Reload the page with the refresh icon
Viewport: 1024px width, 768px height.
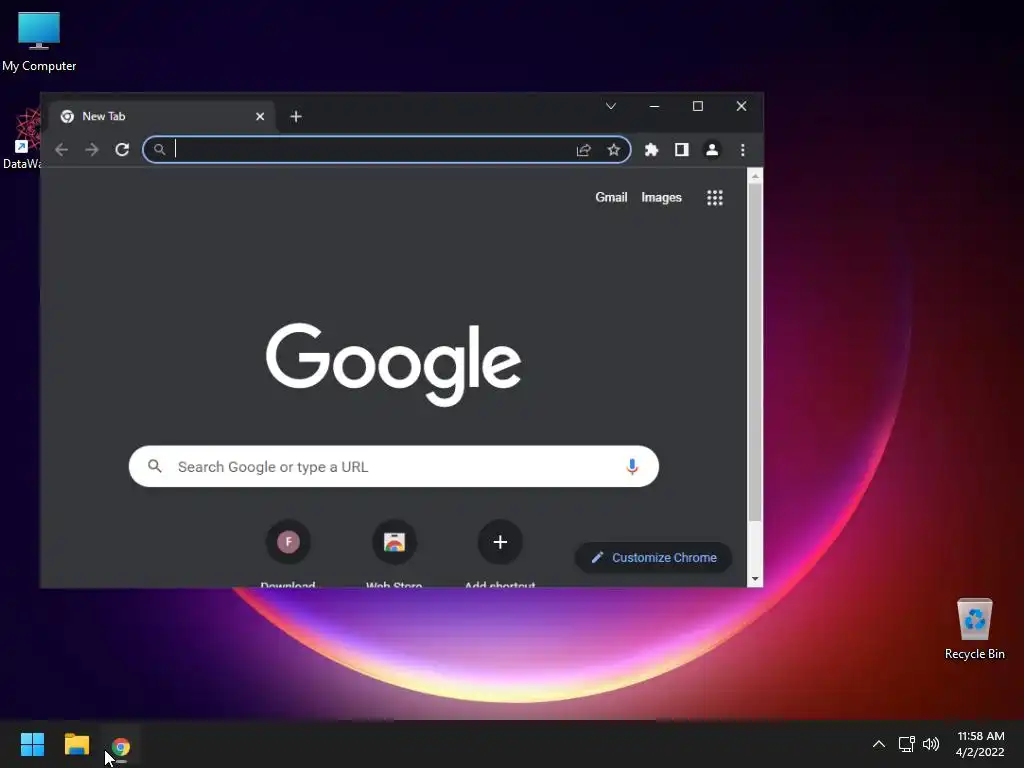[122, 150]
